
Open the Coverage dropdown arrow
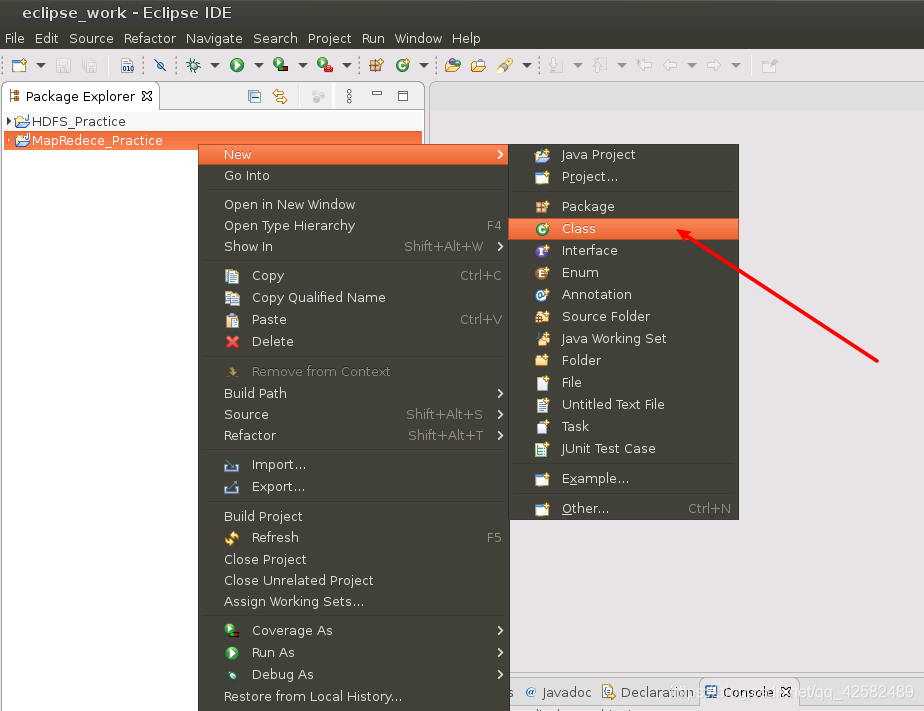pos(302,65)
